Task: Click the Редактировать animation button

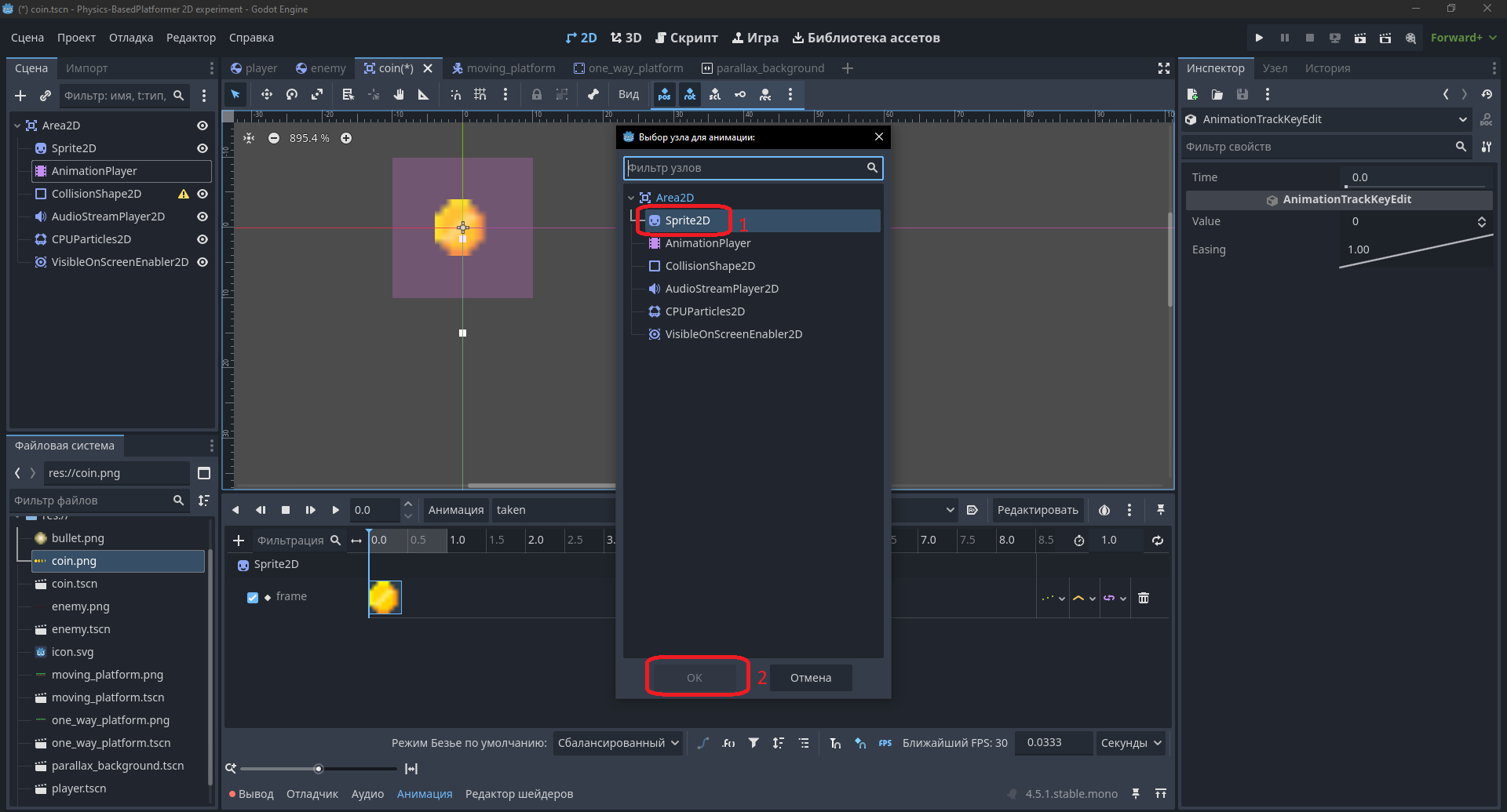Action: coord(1038,510)
